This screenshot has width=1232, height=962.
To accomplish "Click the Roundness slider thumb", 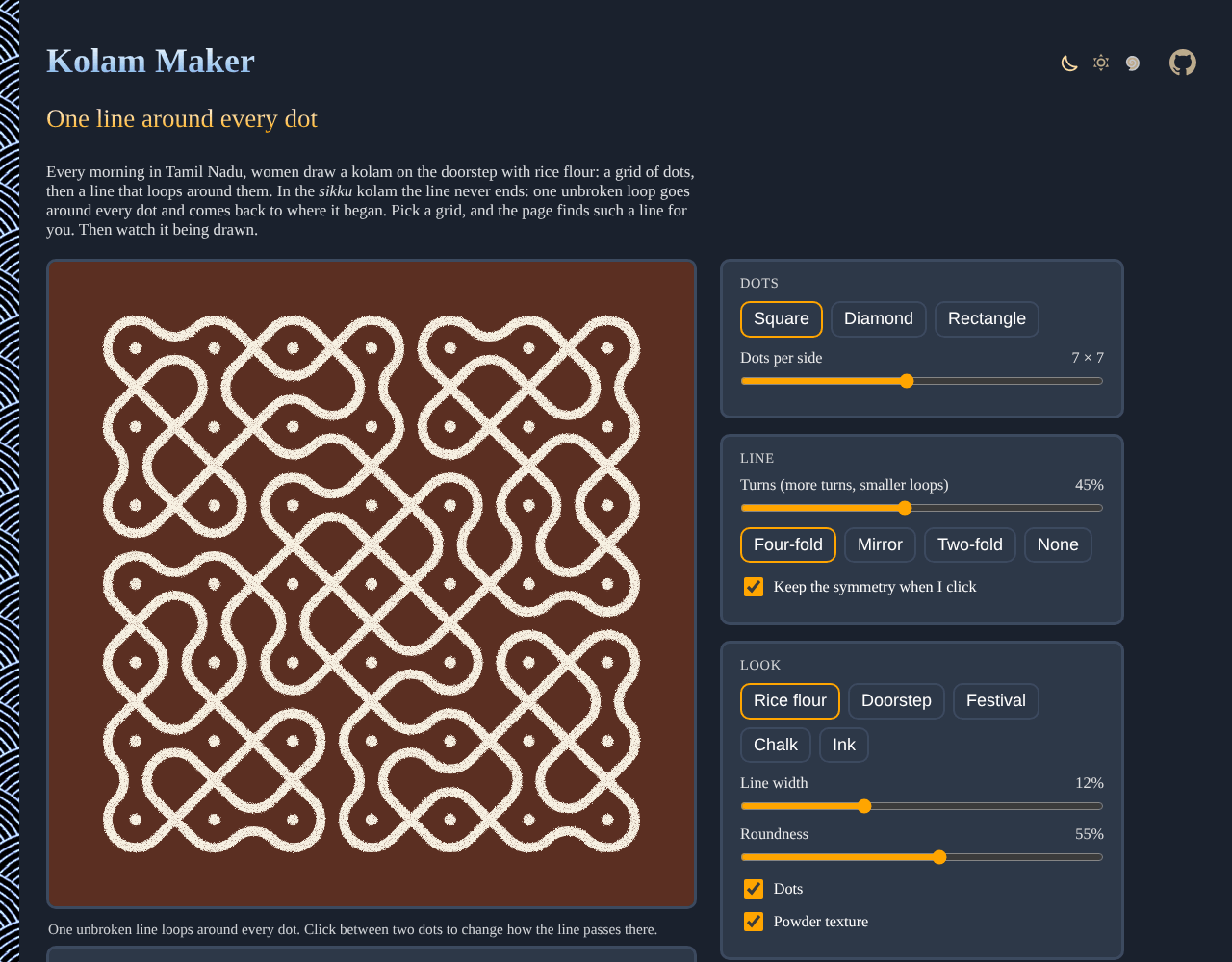I will [939, 857].
